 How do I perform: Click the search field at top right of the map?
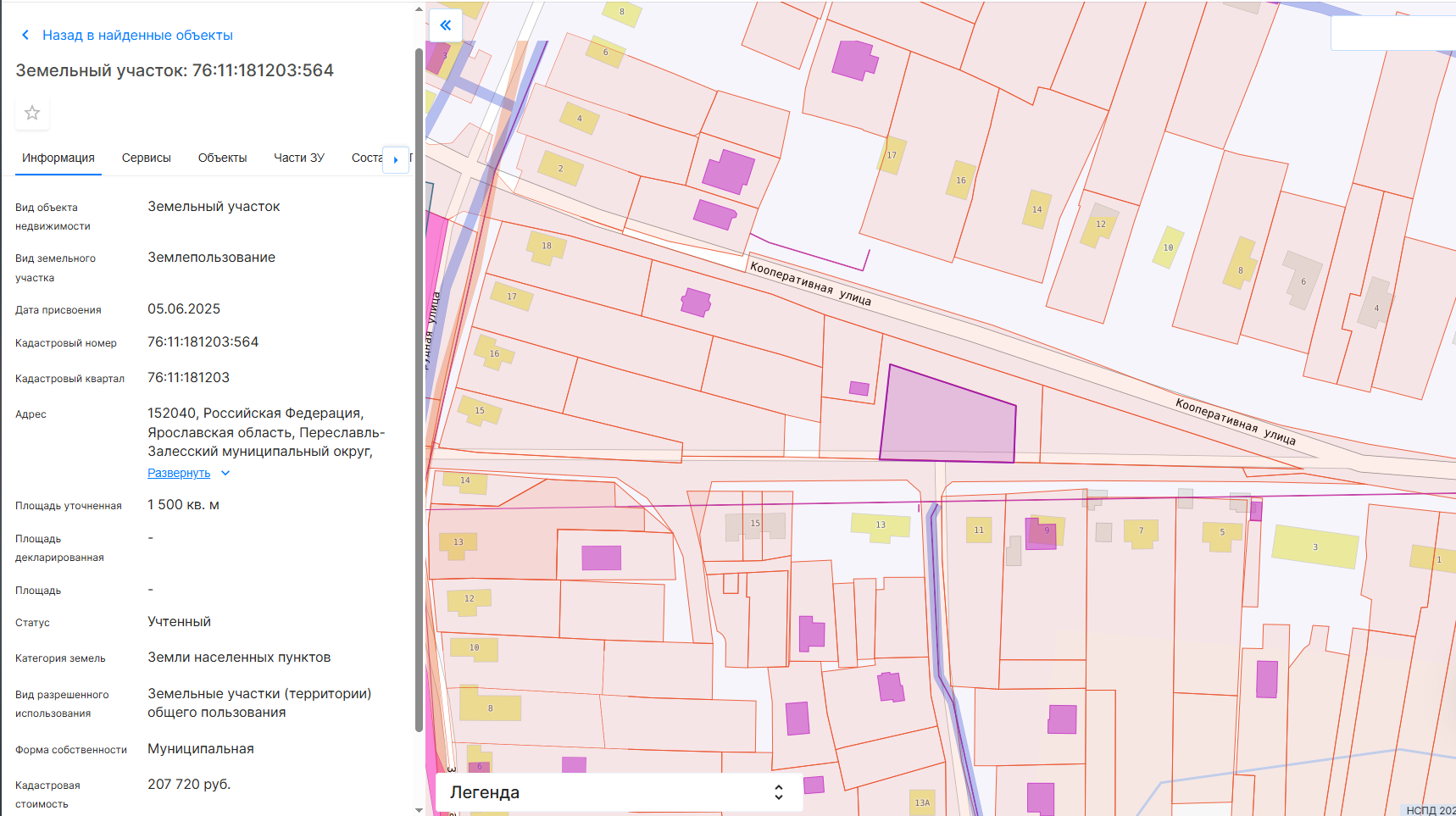(1393, 34)
